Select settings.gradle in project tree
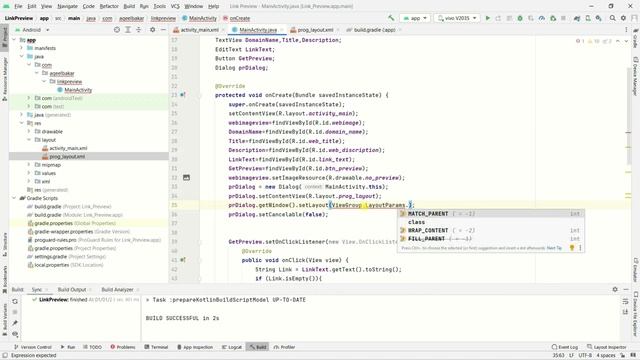 click(51, 256)
